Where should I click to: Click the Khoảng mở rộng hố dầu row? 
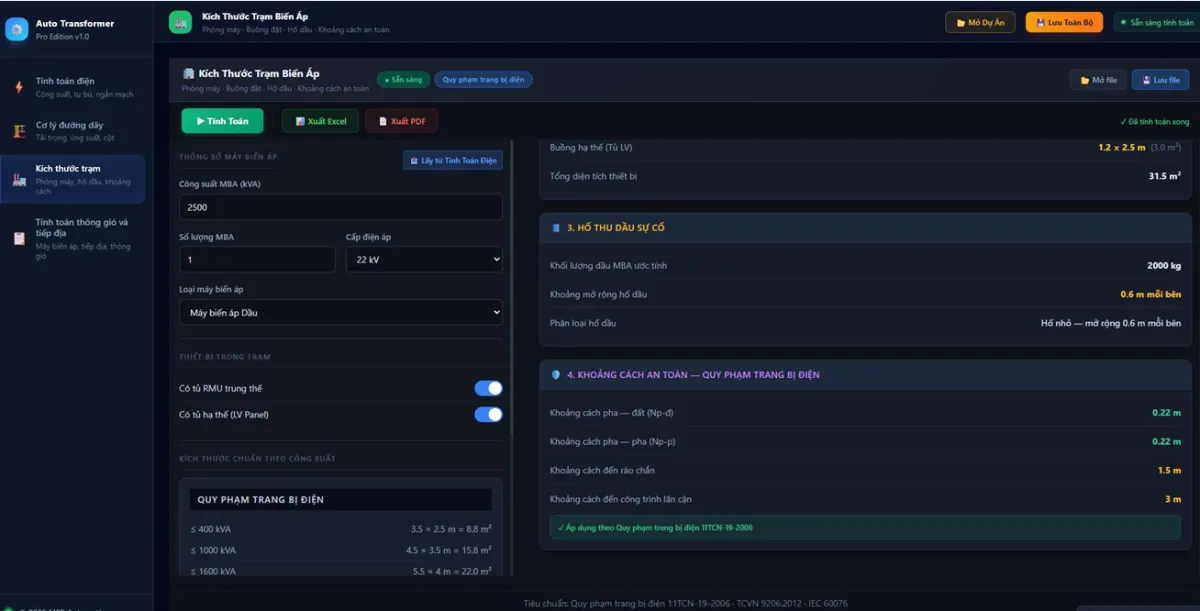pyautogui.click(x=865, y=294)
